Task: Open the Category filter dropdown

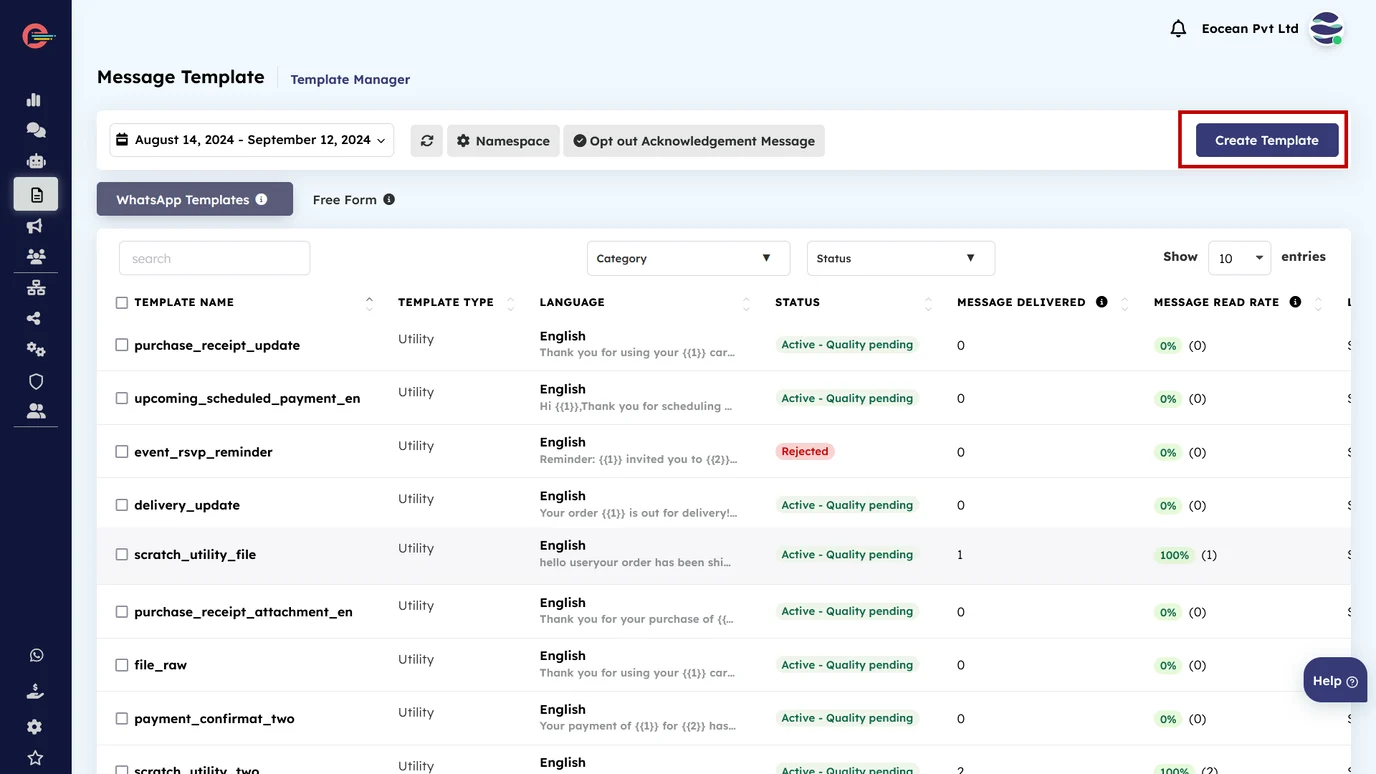Action: click(688, 258)
